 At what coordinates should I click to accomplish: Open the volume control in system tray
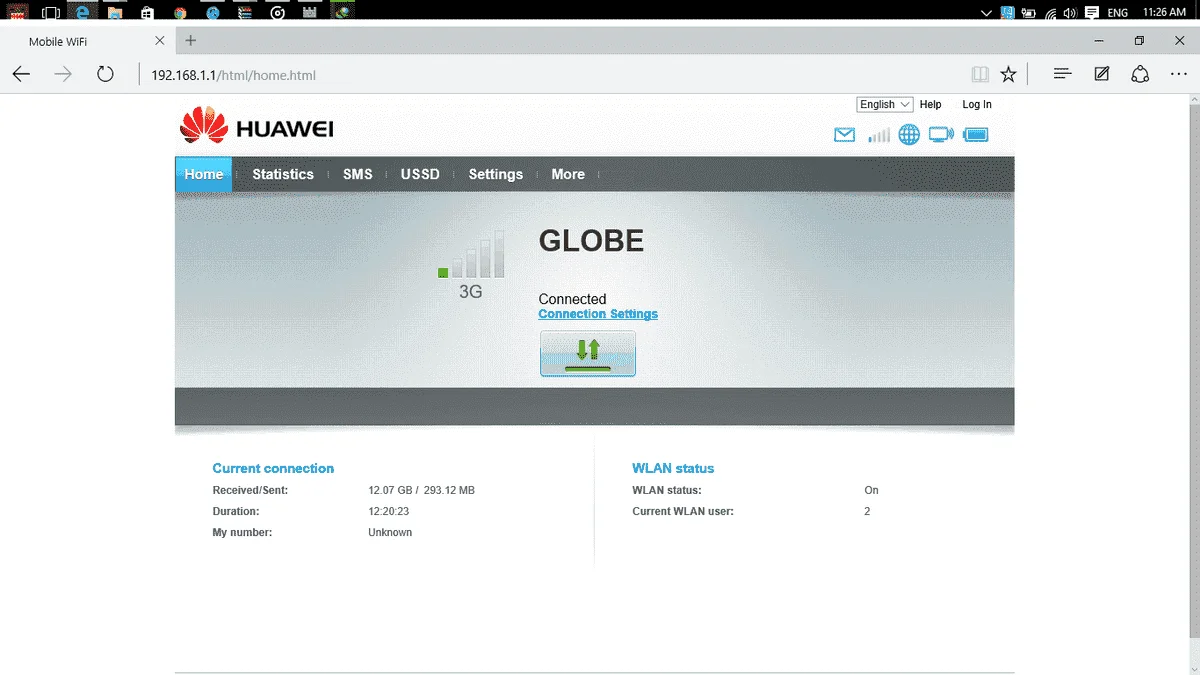click(1070, 13)
